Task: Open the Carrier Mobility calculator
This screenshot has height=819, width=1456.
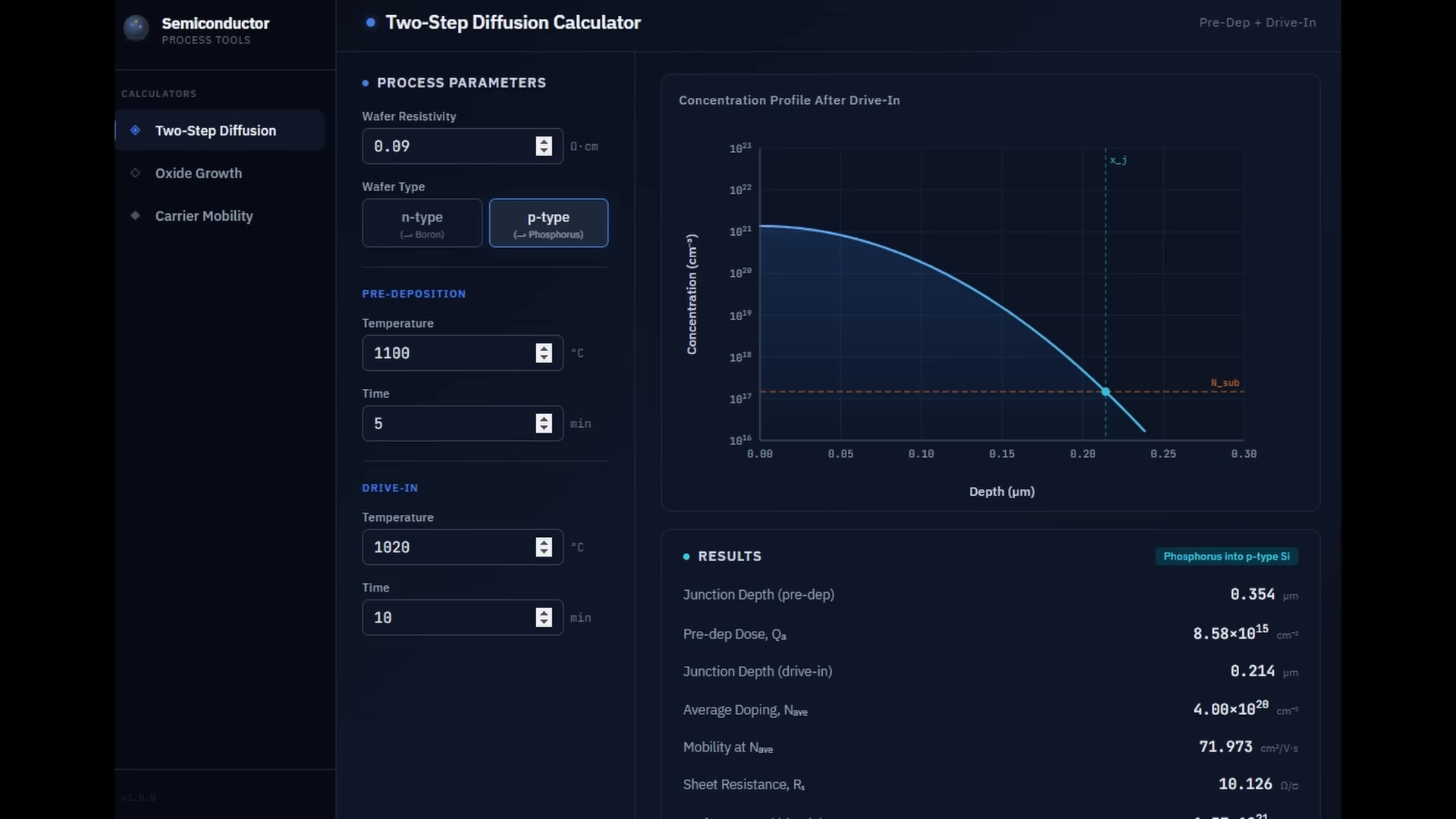Action: [x=204, y=216]
